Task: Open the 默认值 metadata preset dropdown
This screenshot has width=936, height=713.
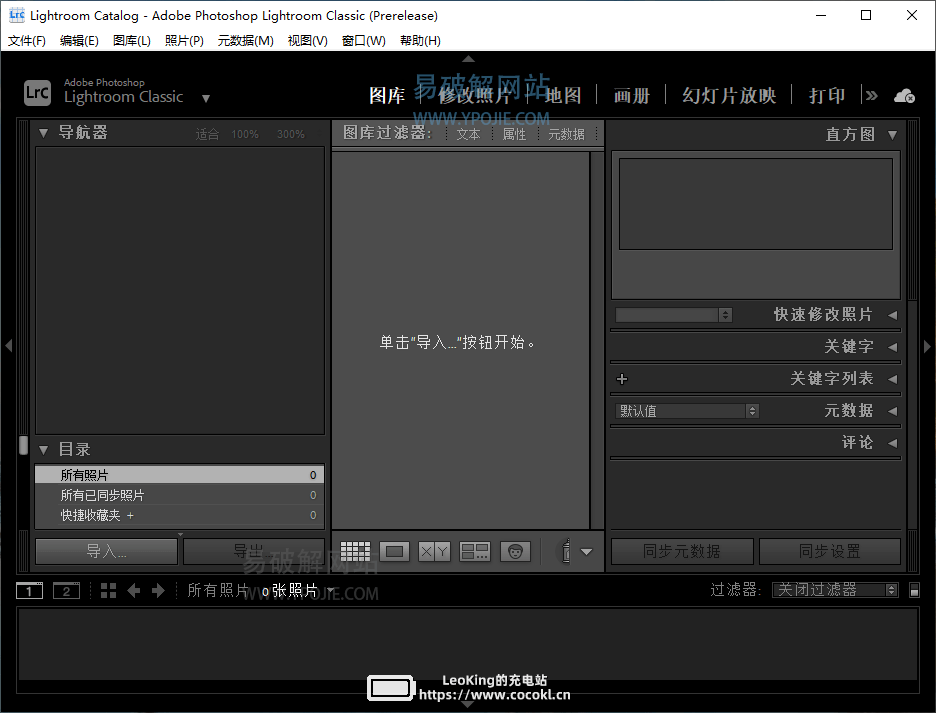Action: (686, 411)
